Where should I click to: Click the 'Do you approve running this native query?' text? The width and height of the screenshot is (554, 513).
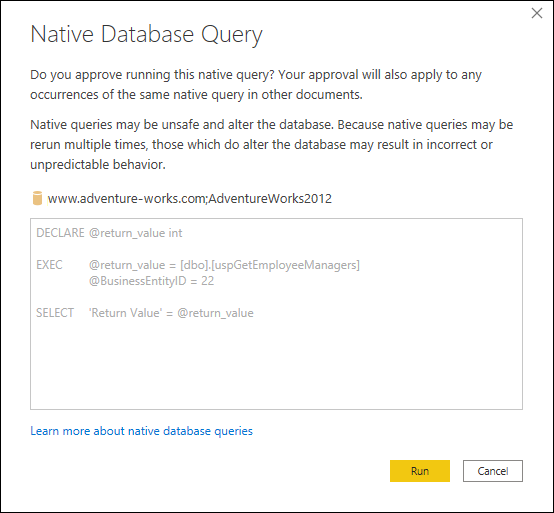(x=152, y=75)
